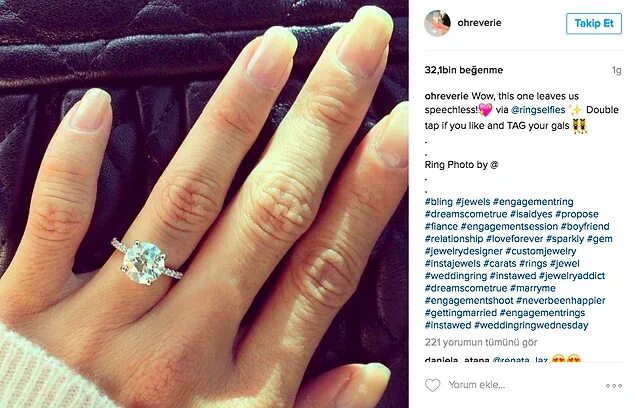635x408 pixels.
Task: Open the ohreverie profile avatar
Action: click(437, 23)
